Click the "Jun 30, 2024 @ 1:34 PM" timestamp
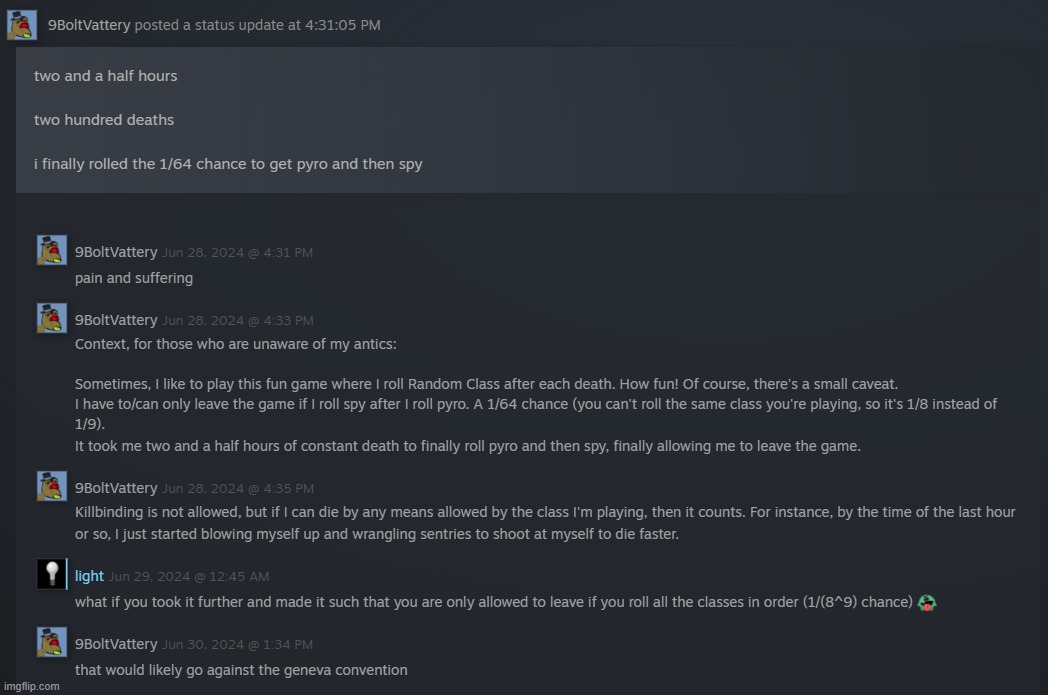Screen dimensions: 1048x695 click(x=237, y=645)
